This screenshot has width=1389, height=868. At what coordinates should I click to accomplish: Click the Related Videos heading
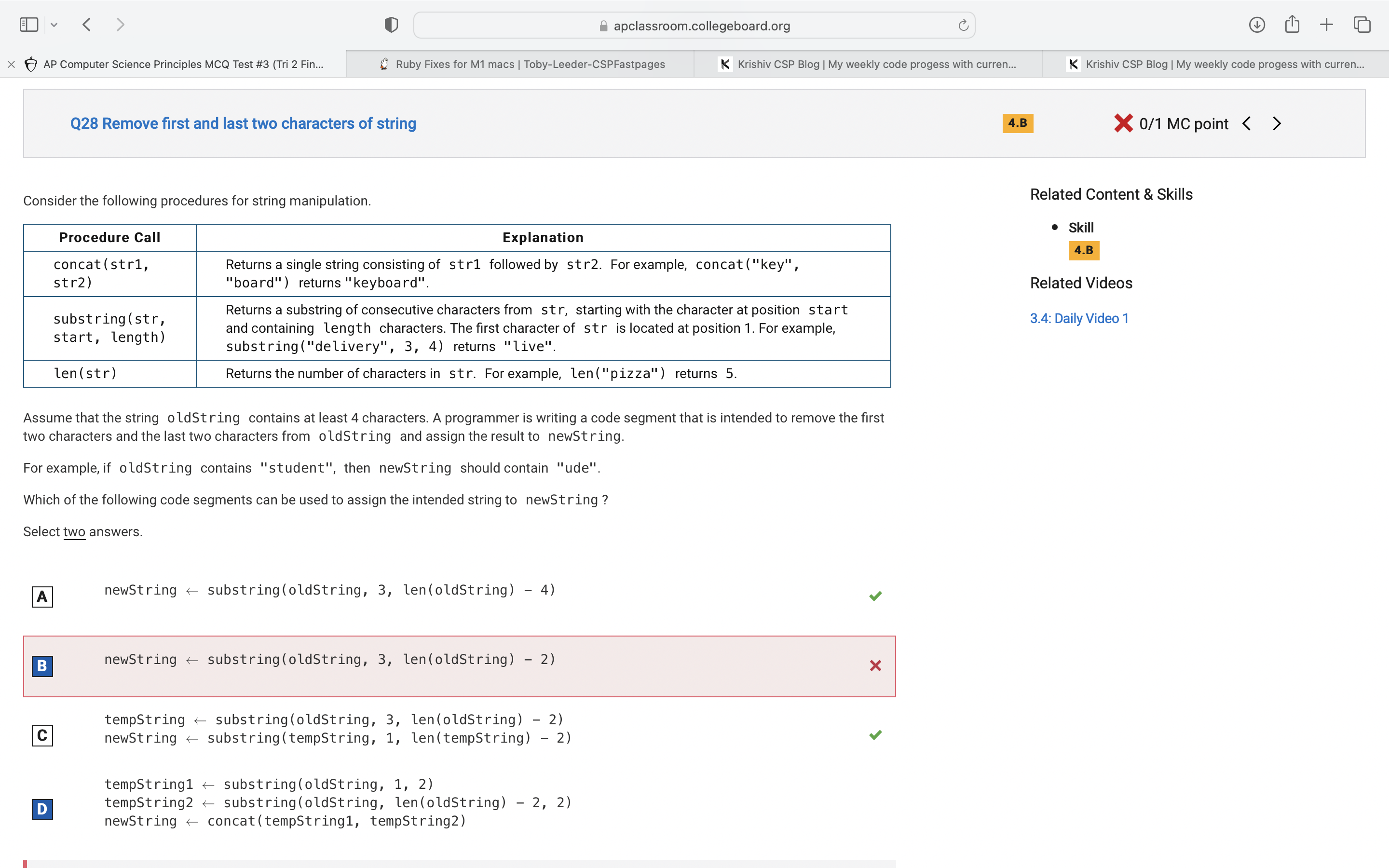click(x=1081, y=283)
